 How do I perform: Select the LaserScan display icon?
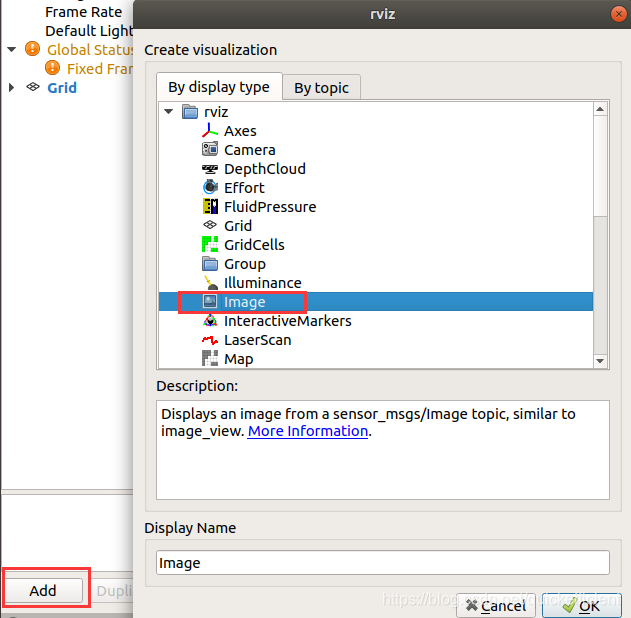coord(210,340)
